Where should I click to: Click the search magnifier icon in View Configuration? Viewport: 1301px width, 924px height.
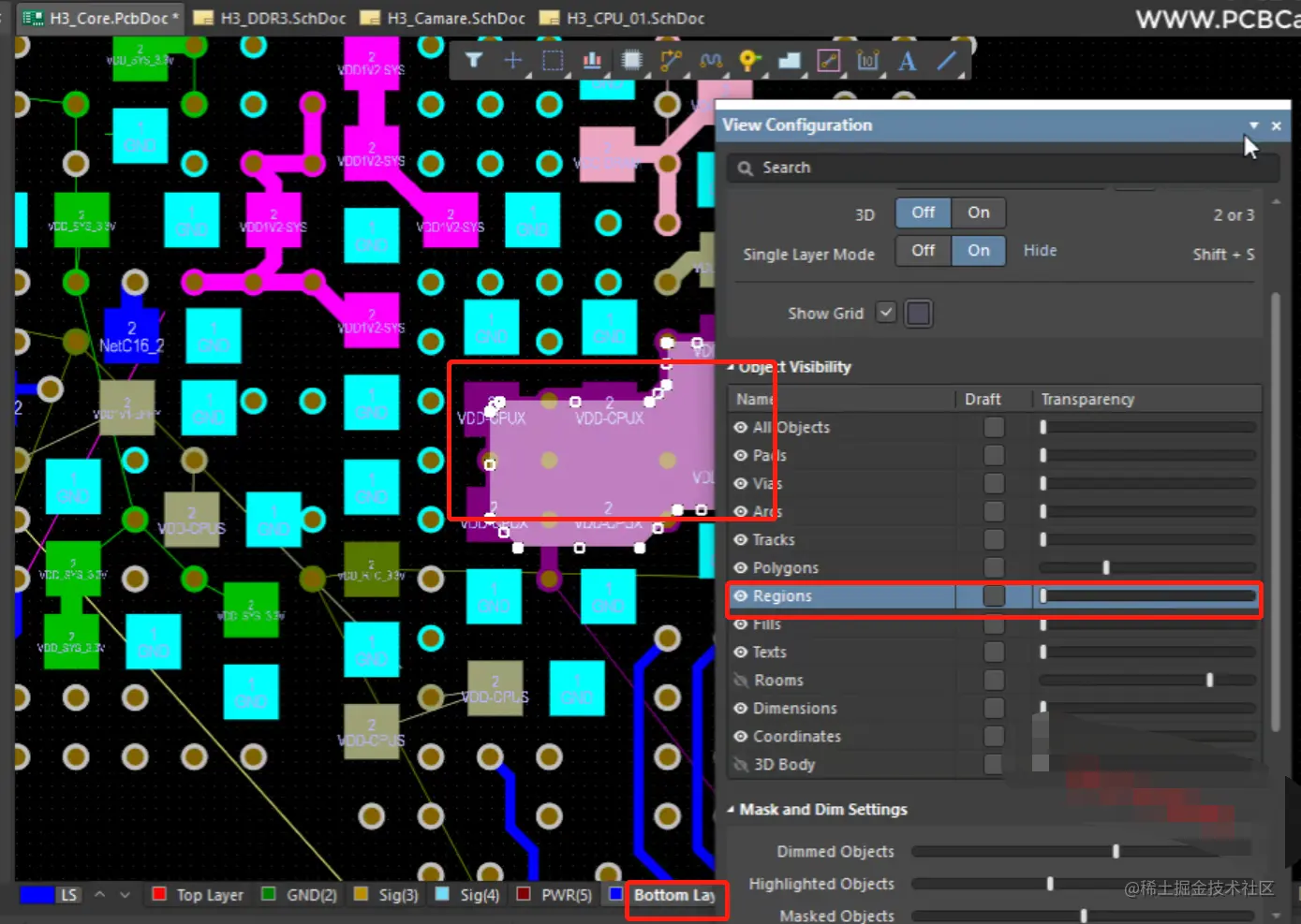coord(746,169)
